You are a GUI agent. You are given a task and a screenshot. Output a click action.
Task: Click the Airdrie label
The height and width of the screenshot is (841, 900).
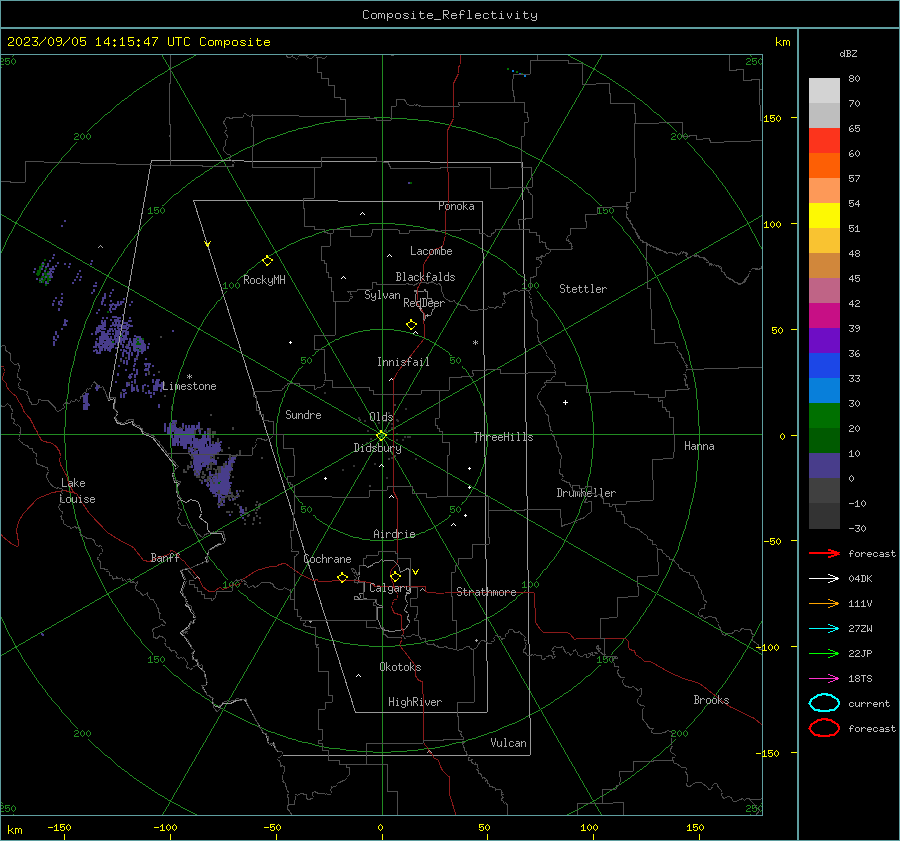394,534
